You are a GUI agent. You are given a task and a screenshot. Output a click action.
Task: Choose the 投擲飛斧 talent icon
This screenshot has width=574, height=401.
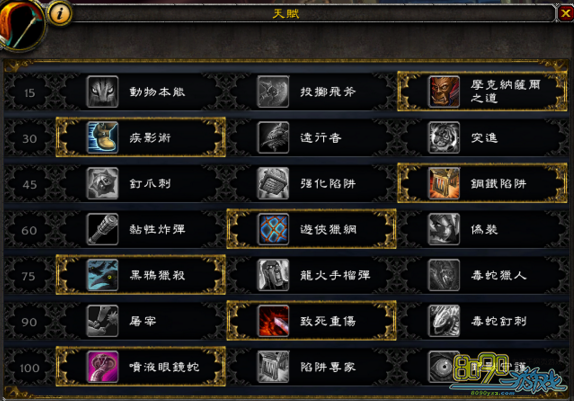coord(273,92)
